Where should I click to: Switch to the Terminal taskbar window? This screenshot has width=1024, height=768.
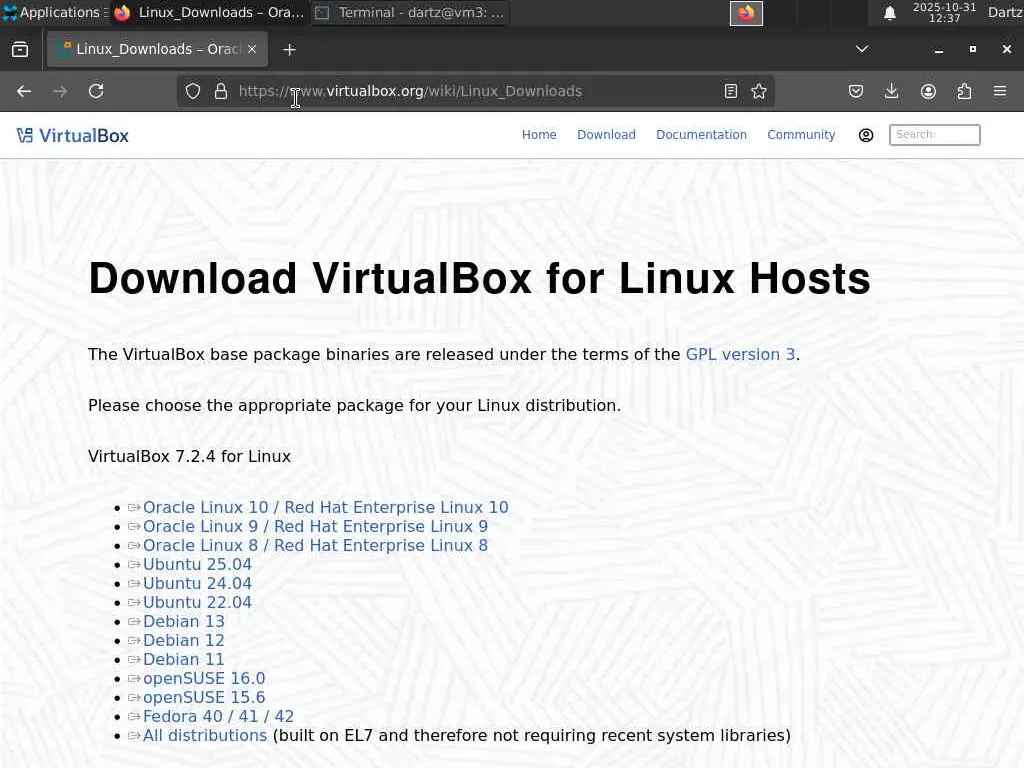click(x=410, y=12)
